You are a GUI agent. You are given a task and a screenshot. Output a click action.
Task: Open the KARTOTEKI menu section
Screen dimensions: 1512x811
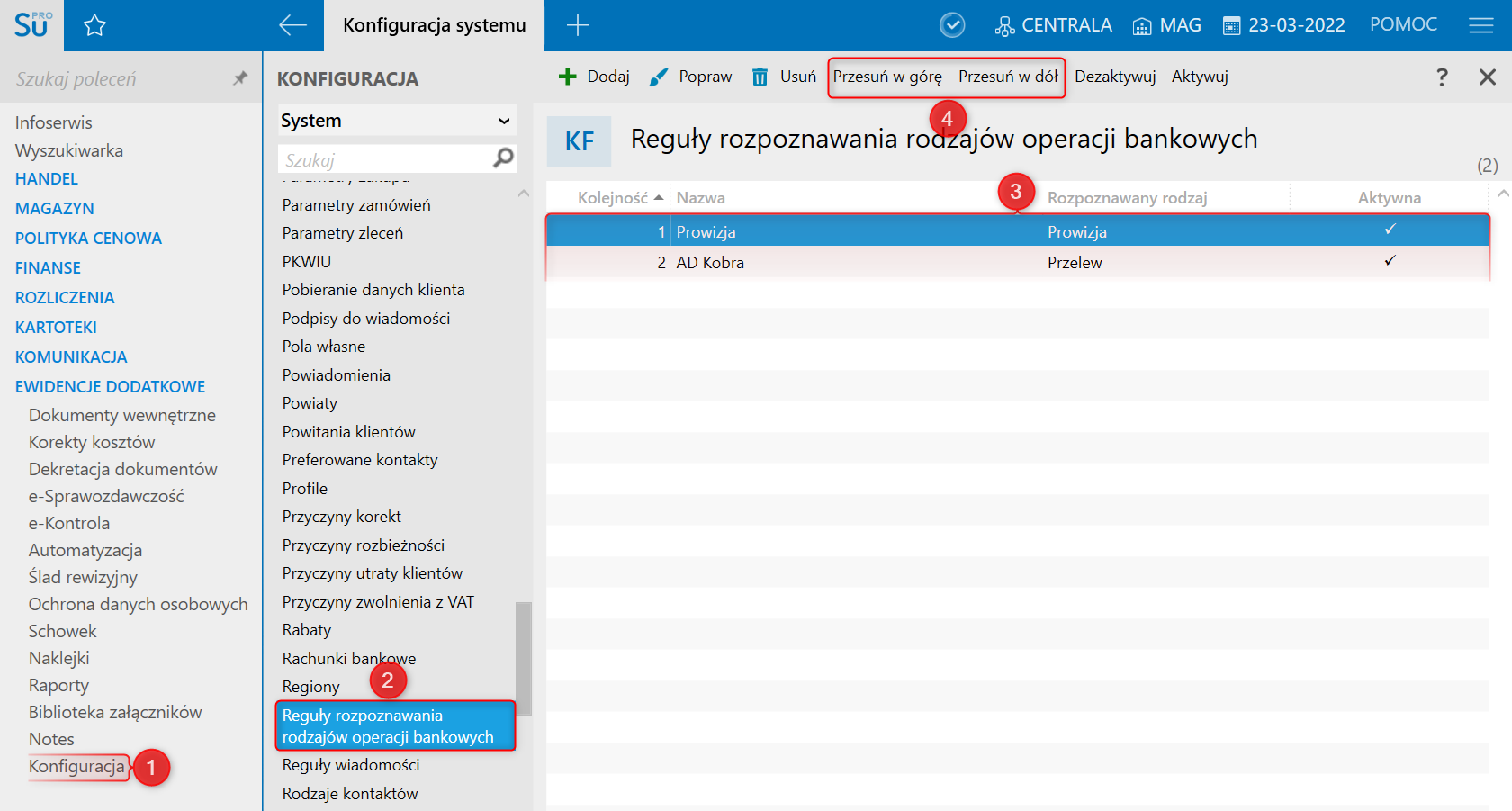[x=56, y=328]
